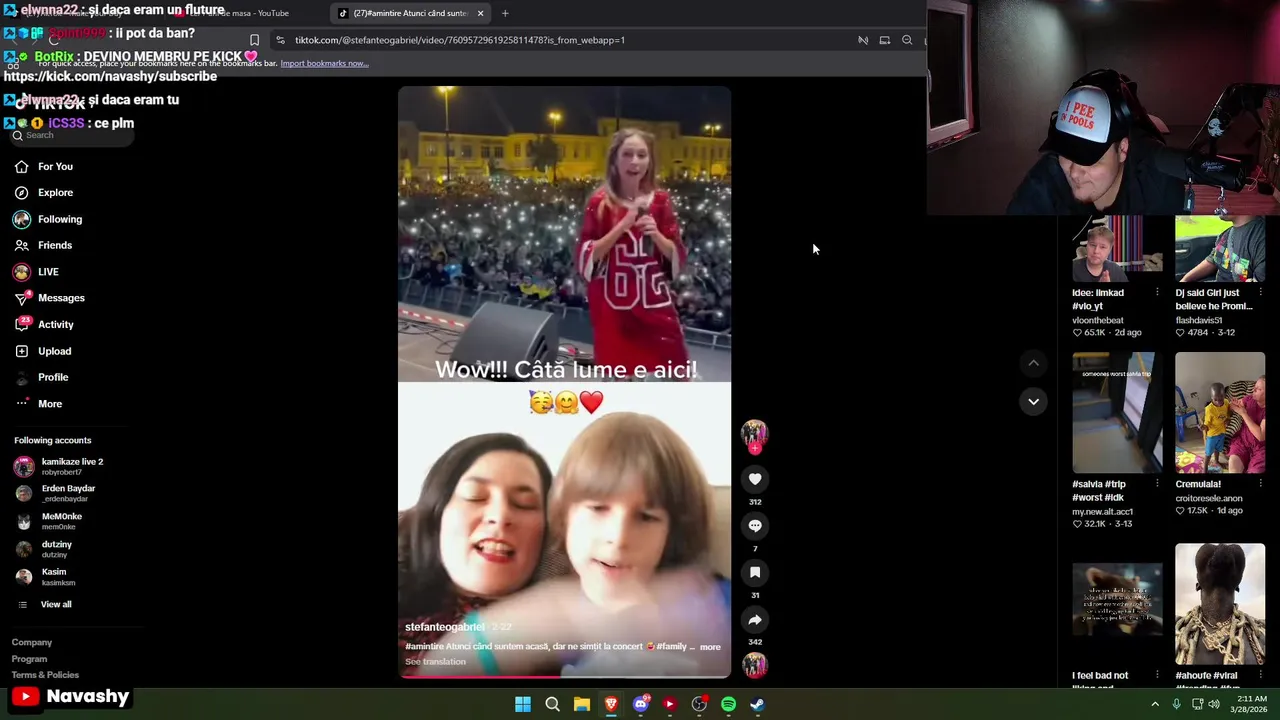Go to next video with down chevron
Screen dimensions: 1280x720
point(1033,401)
